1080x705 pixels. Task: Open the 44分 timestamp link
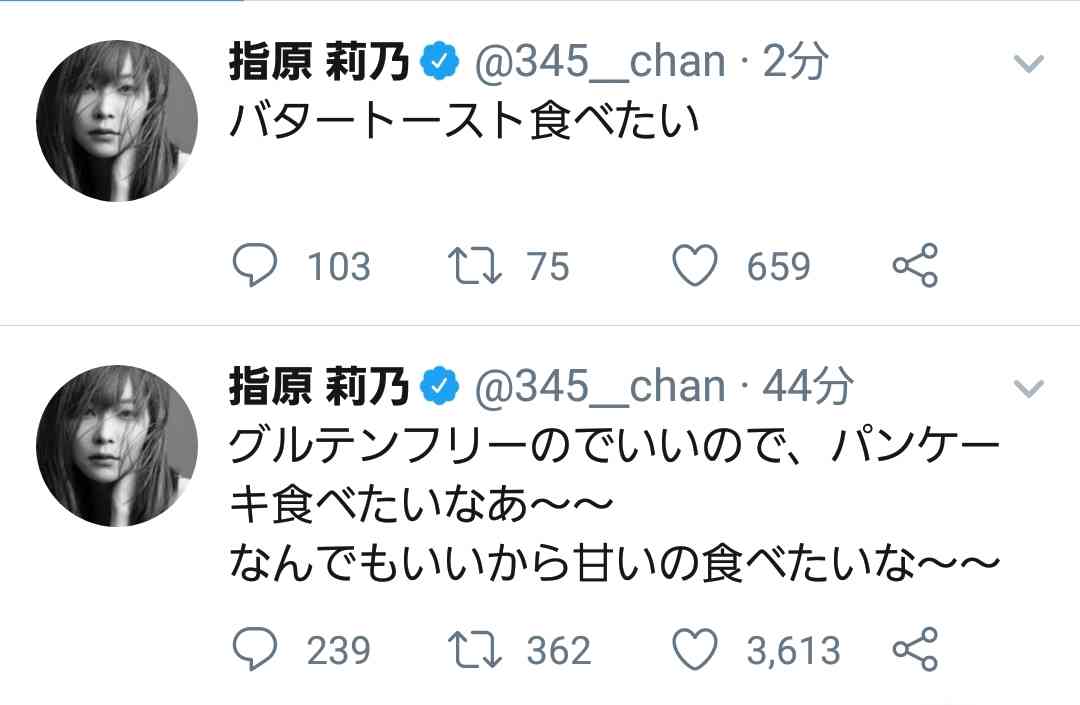click(808, 386)
